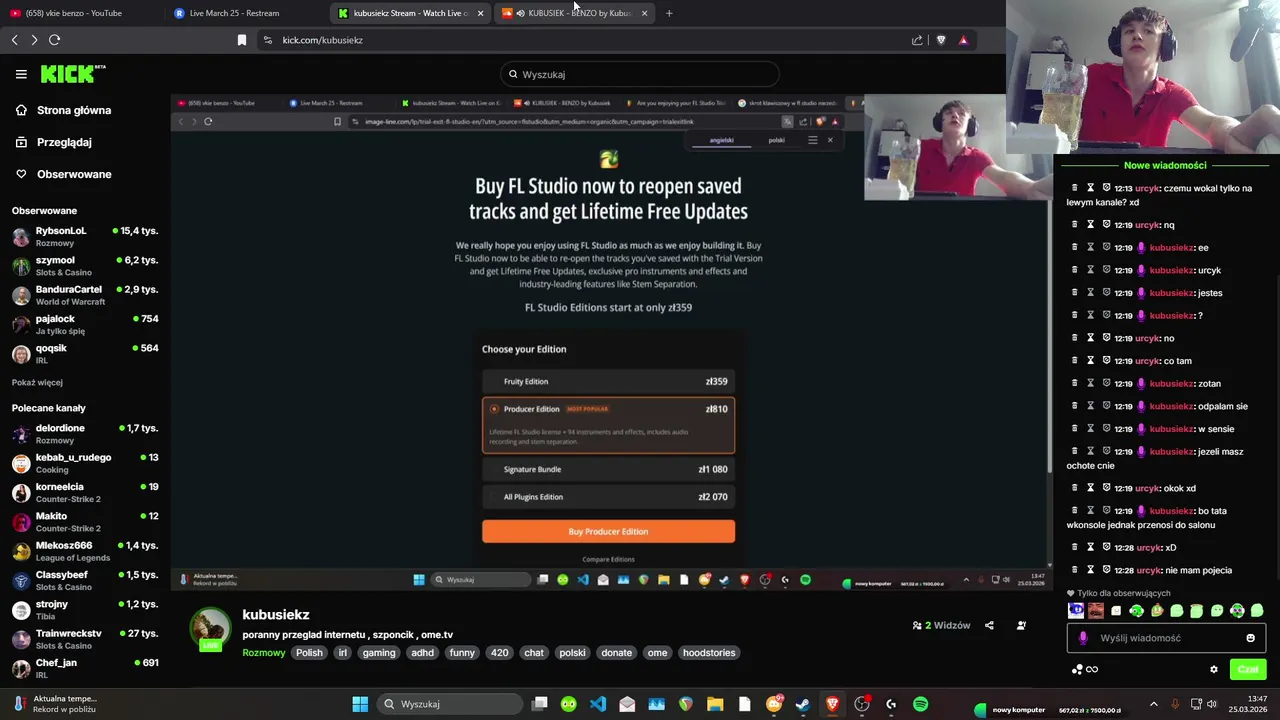Open Steam from the taskbar
Screen dimensions: 1280x720
coord(802,704)
